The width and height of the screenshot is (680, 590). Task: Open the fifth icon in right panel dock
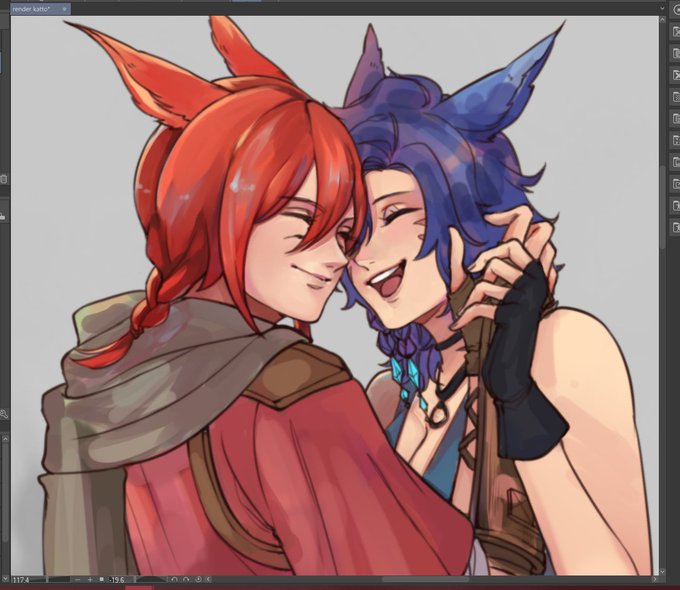(675, 97)
